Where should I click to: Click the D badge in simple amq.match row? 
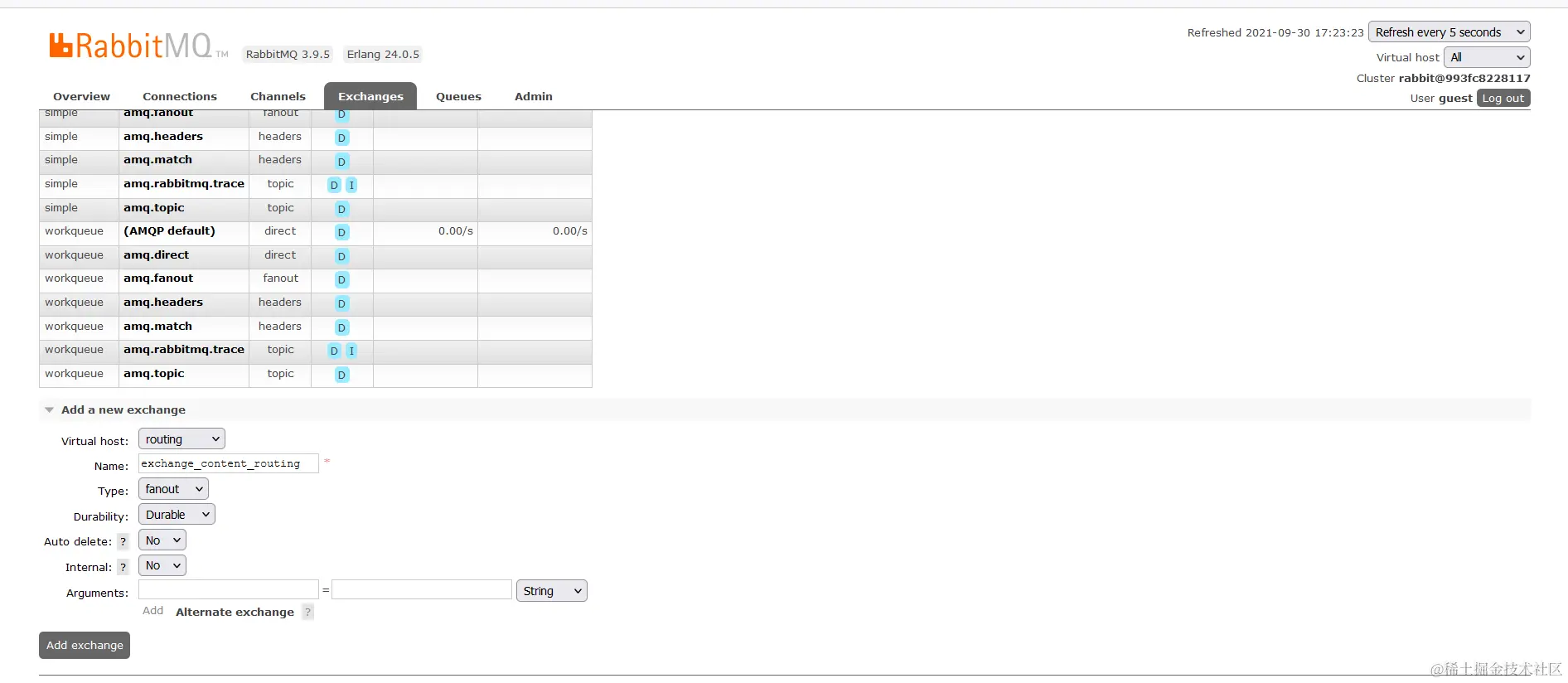coord(341,162)
